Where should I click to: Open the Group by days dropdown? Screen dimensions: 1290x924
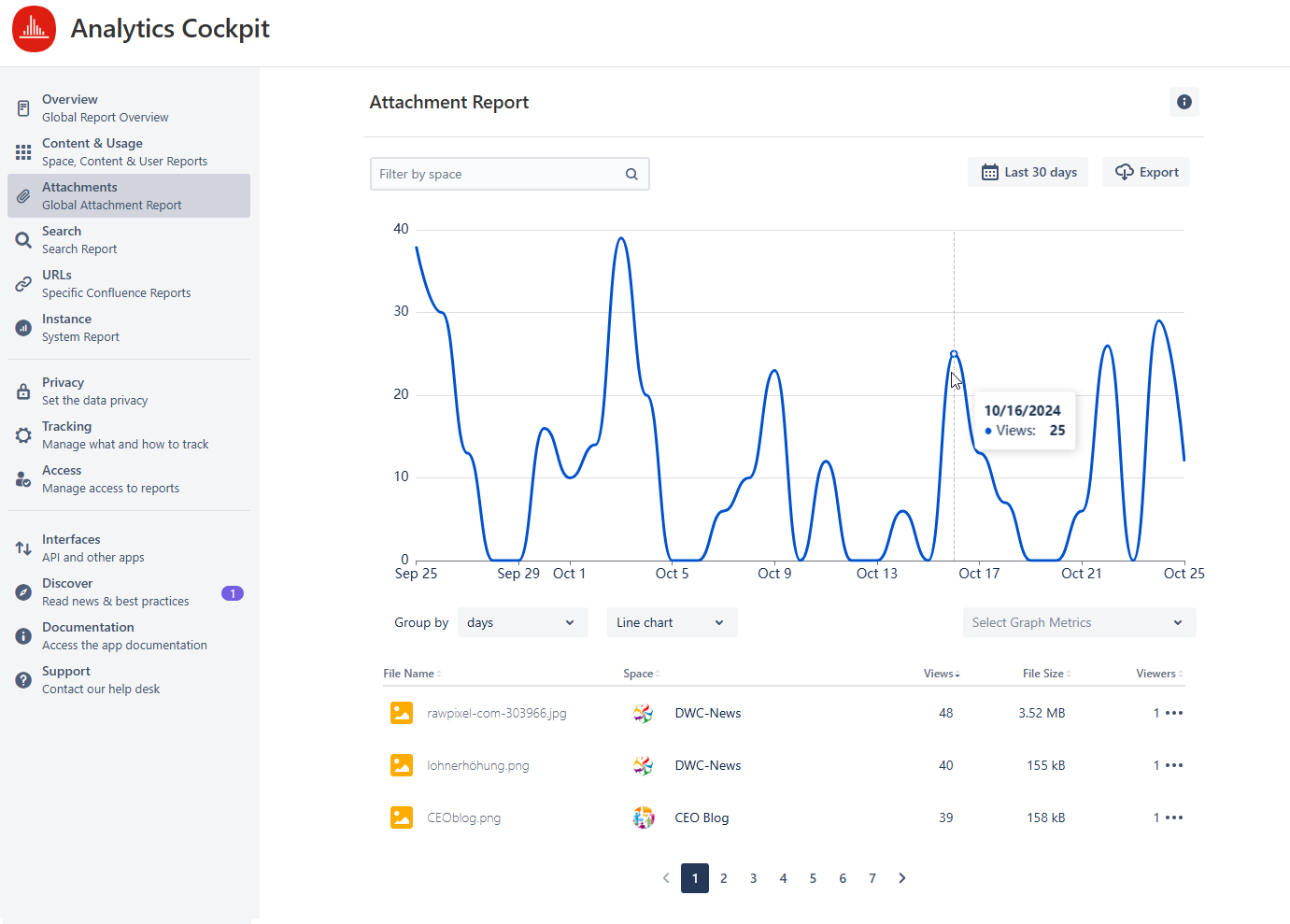(x=522, y=622)
